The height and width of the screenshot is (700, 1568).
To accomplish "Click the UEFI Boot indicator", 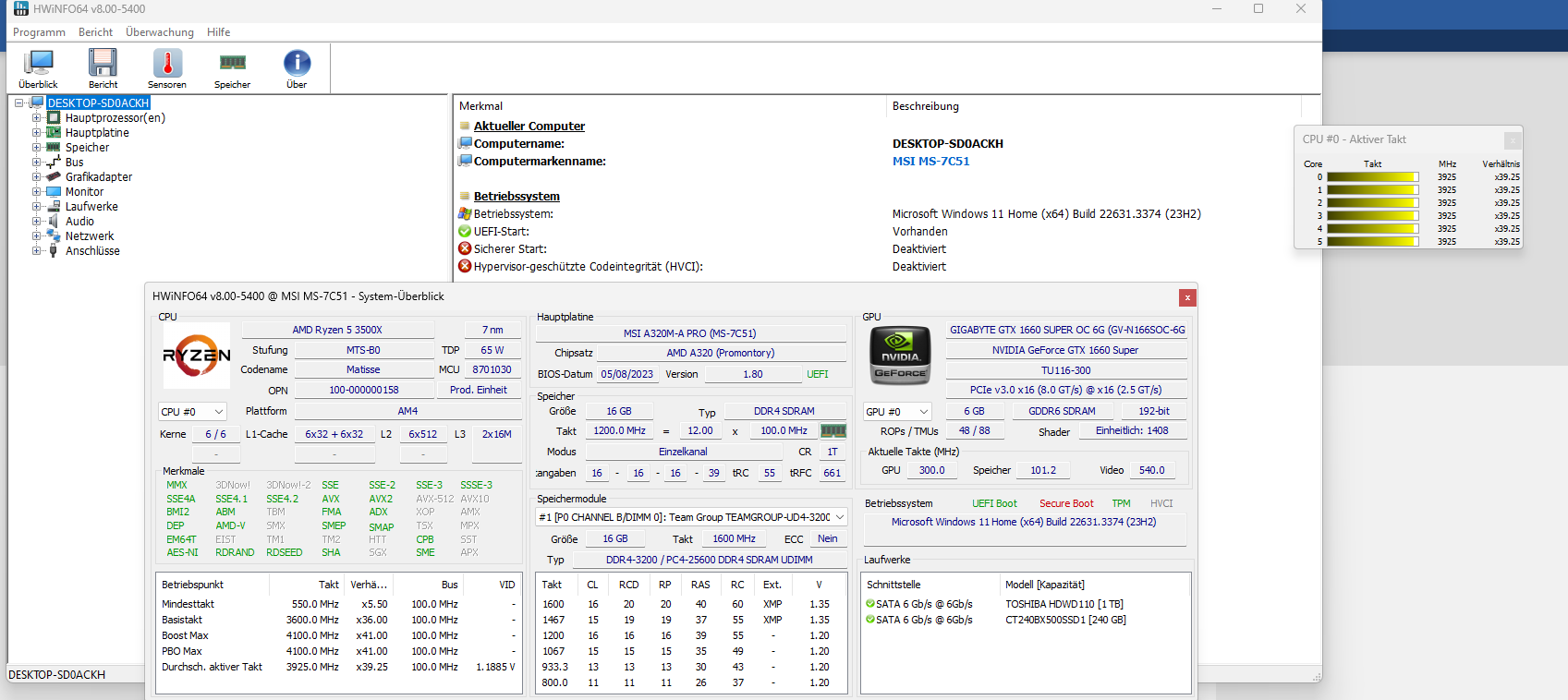I will click(994, 503).
